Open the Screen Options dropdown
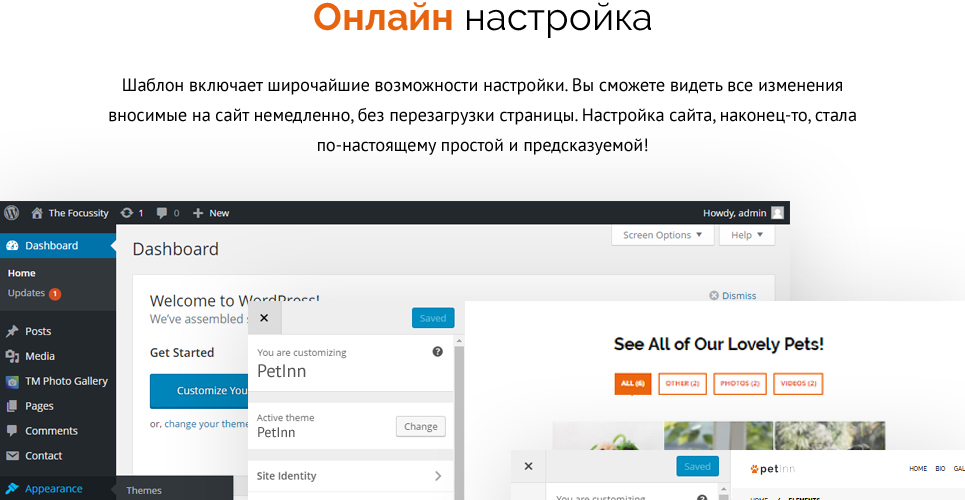The height and width of the screenshot is (500, 965). pos(662,235)
